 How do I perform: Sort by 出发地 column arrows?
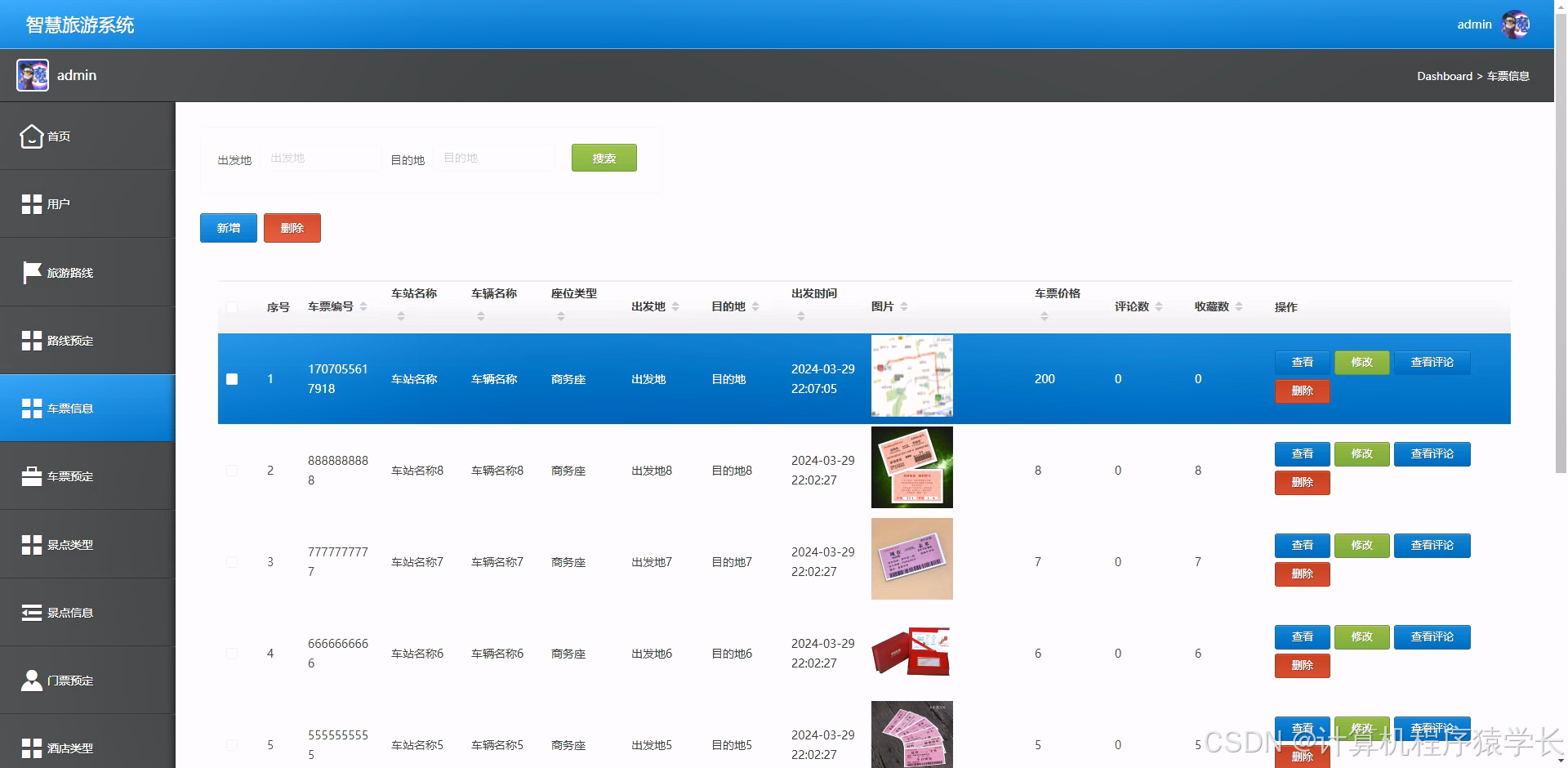click(675, 306)
